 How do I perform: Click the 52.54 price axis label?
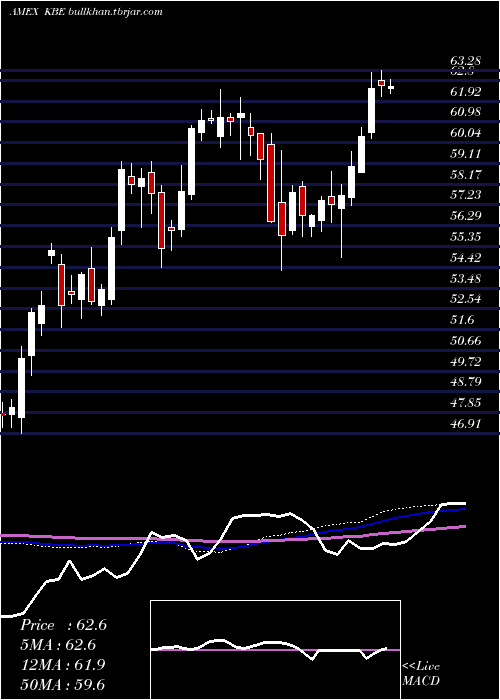pyautogui.click(x=466, y=299)
